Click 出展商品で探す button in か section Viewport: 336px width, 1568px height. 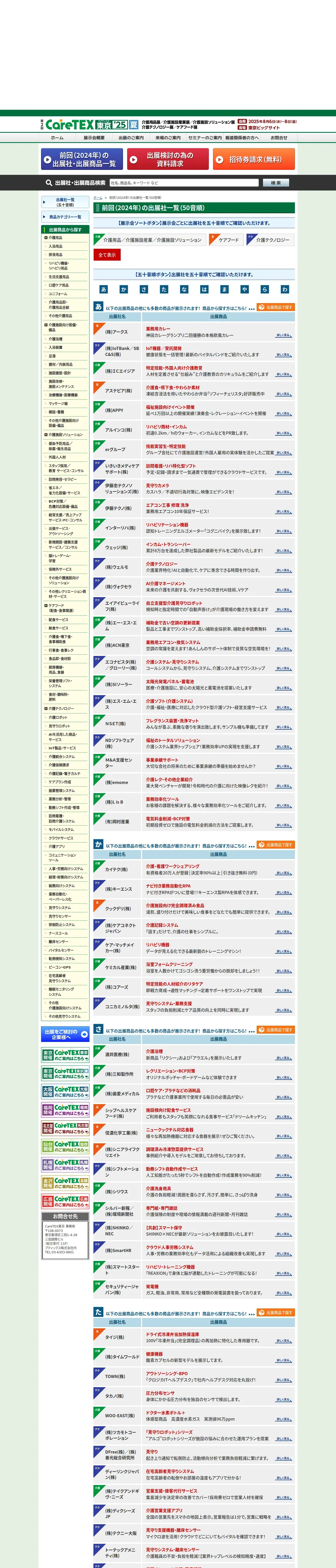(275, 845)
